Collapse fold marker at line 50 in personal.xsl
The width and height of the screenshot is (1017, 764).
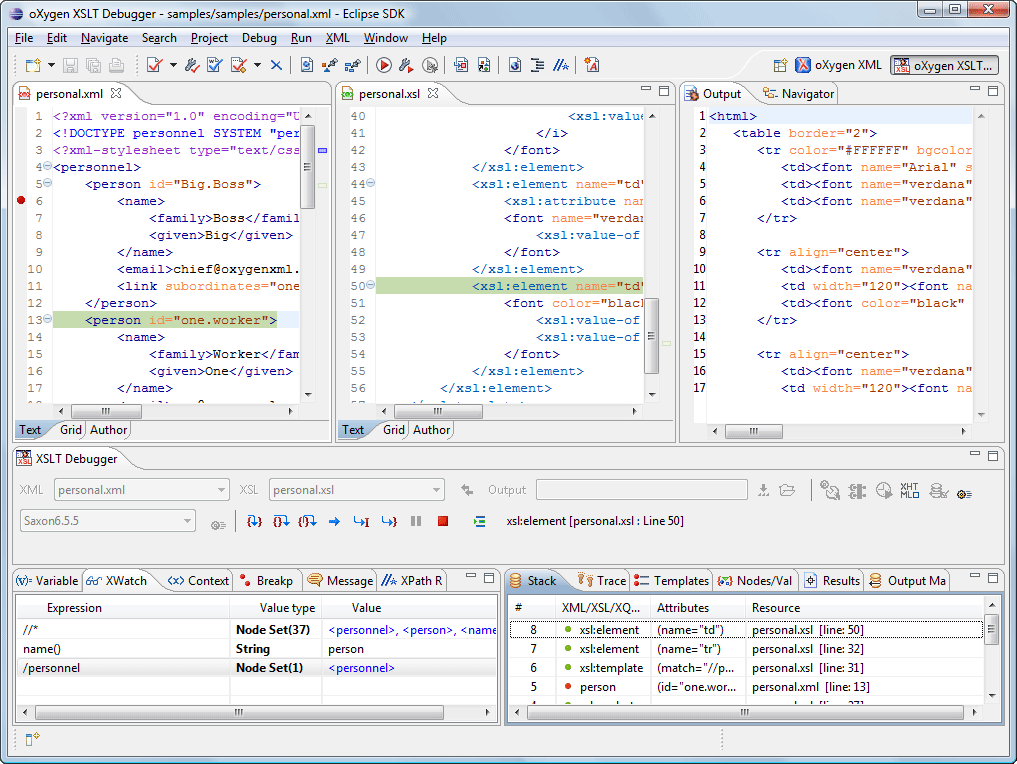[370, 285]
